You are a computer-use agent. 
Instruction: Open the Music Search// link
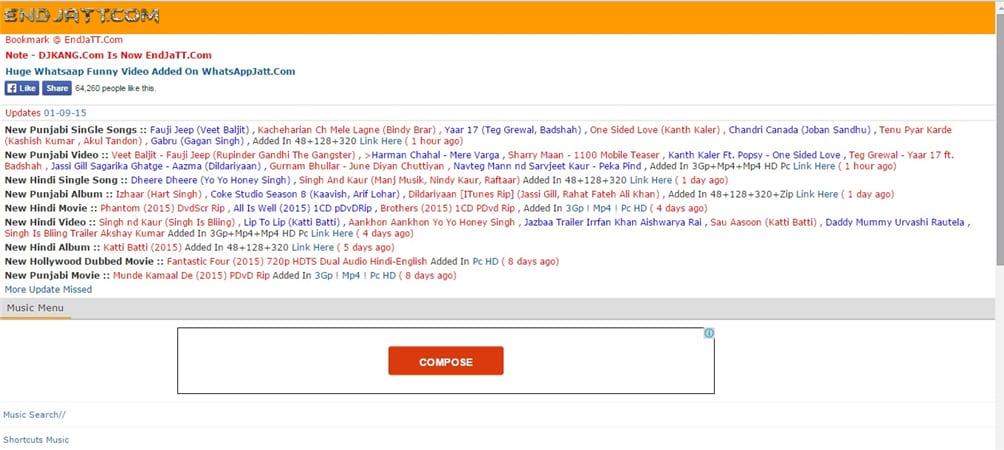34,415
